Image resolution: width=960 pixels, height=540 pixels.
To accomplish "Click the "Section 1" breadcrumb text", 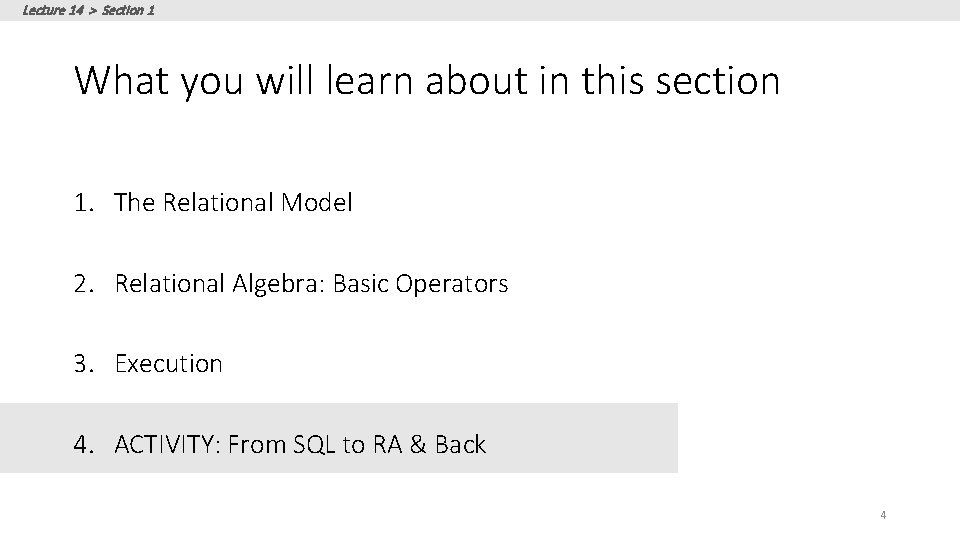I will [x=128, y=10].
